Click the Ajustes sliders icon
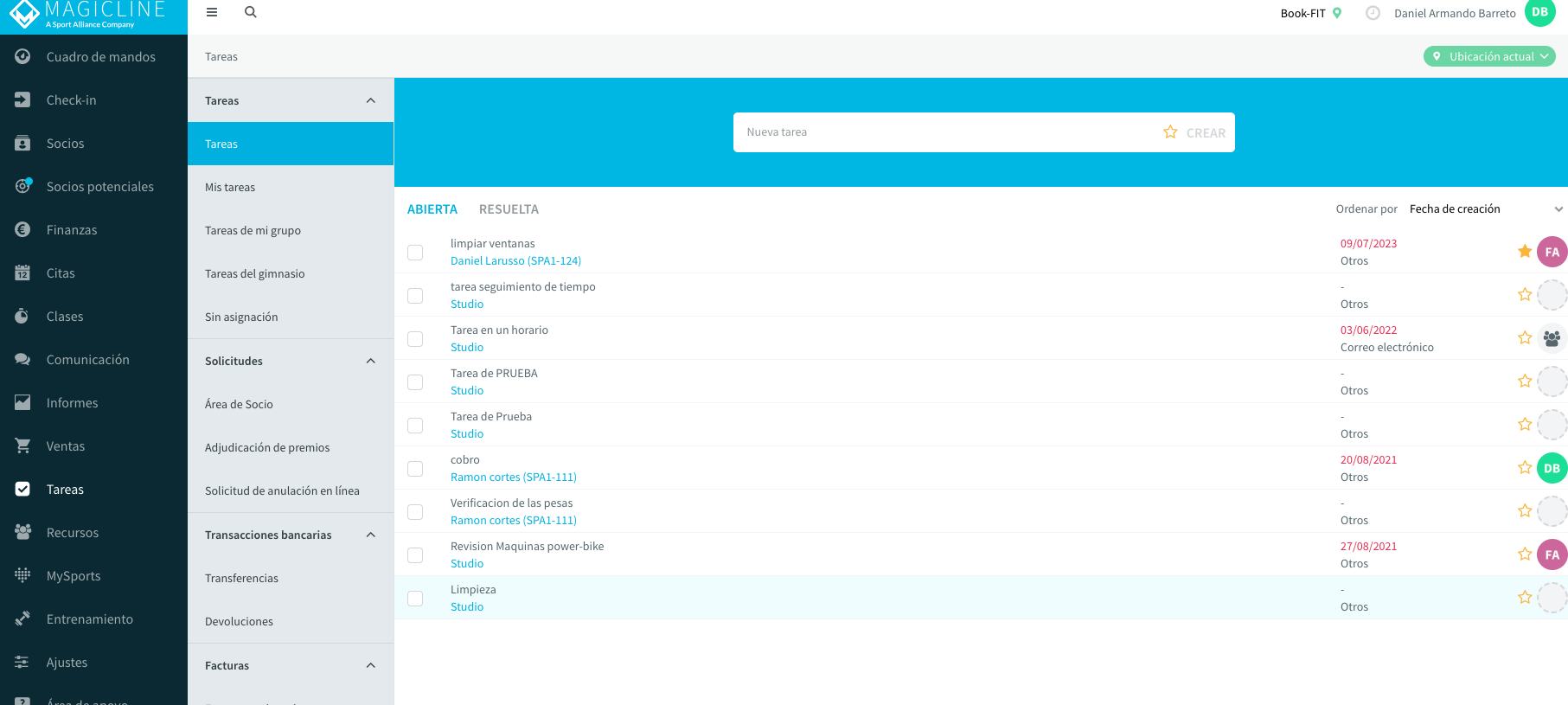 click(x=22, y=662)
